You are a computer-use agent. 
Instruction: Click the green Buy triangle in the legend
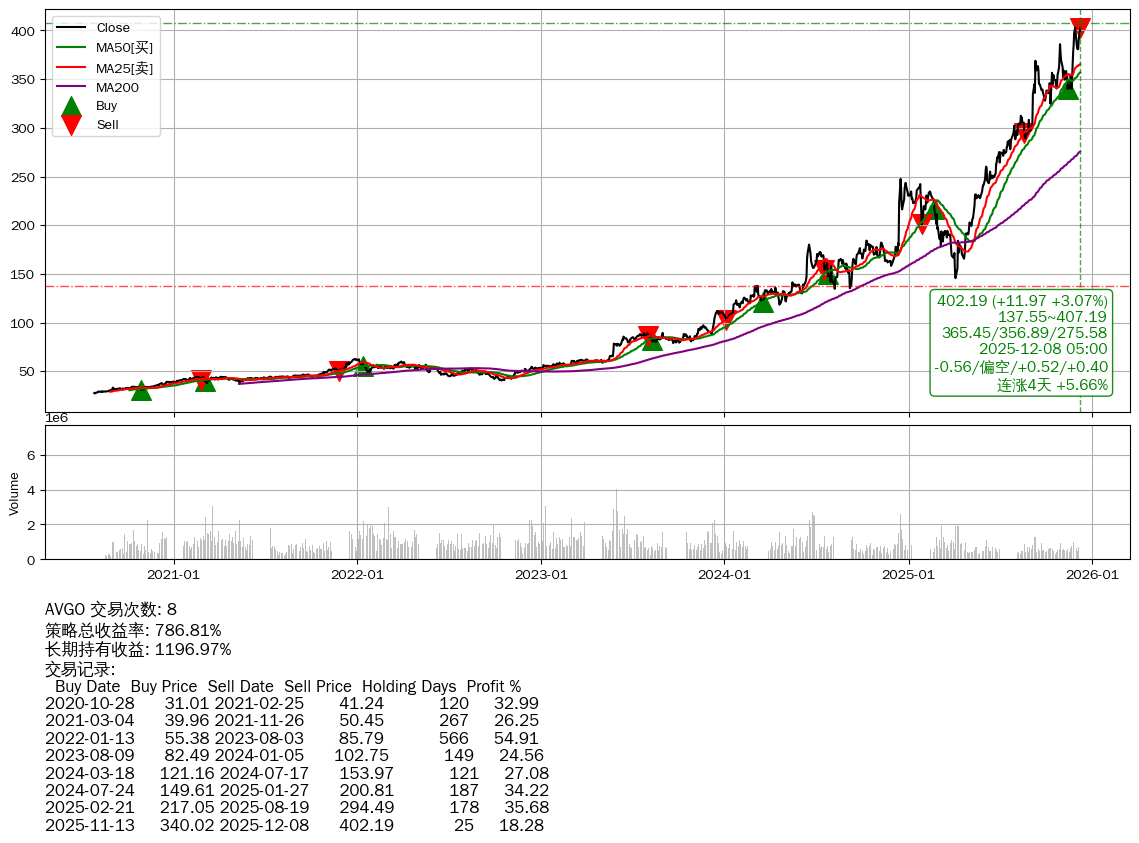click(x=71, y=106)
